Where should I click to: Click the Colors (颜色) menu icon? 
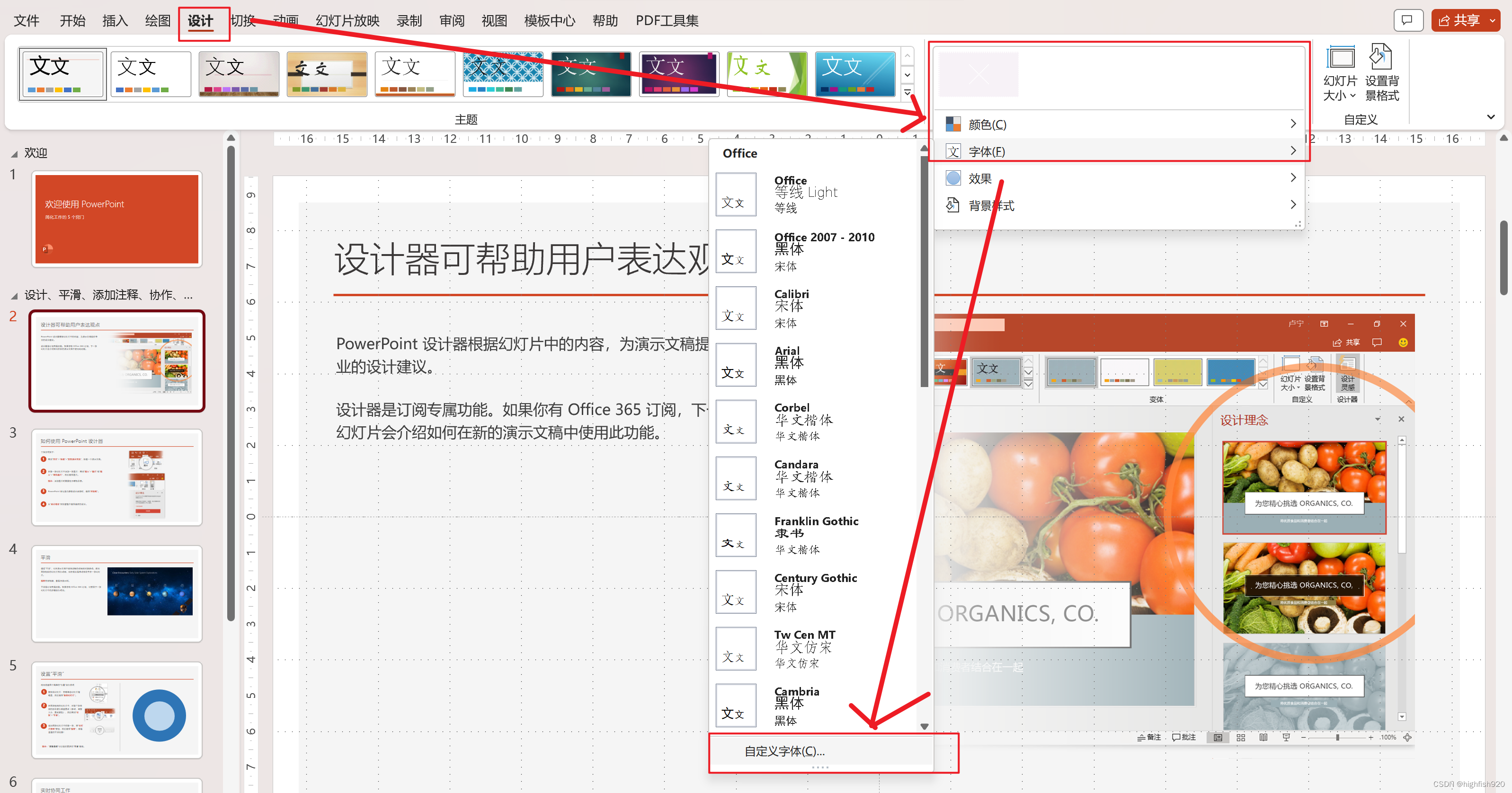953,124
